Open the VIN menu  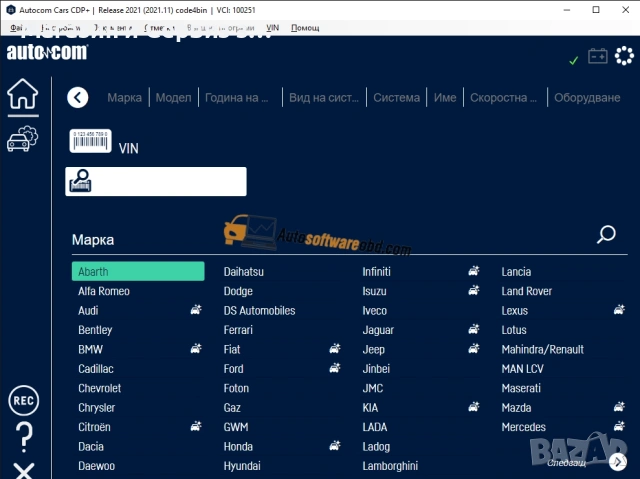click(273, 28)
